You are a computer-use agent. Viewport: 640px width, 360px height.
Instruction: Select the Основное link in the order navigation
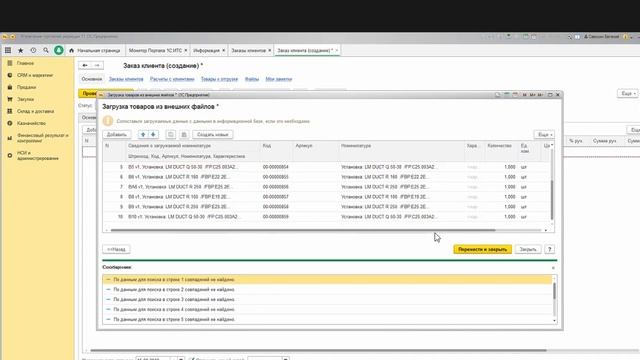[91, 79]
